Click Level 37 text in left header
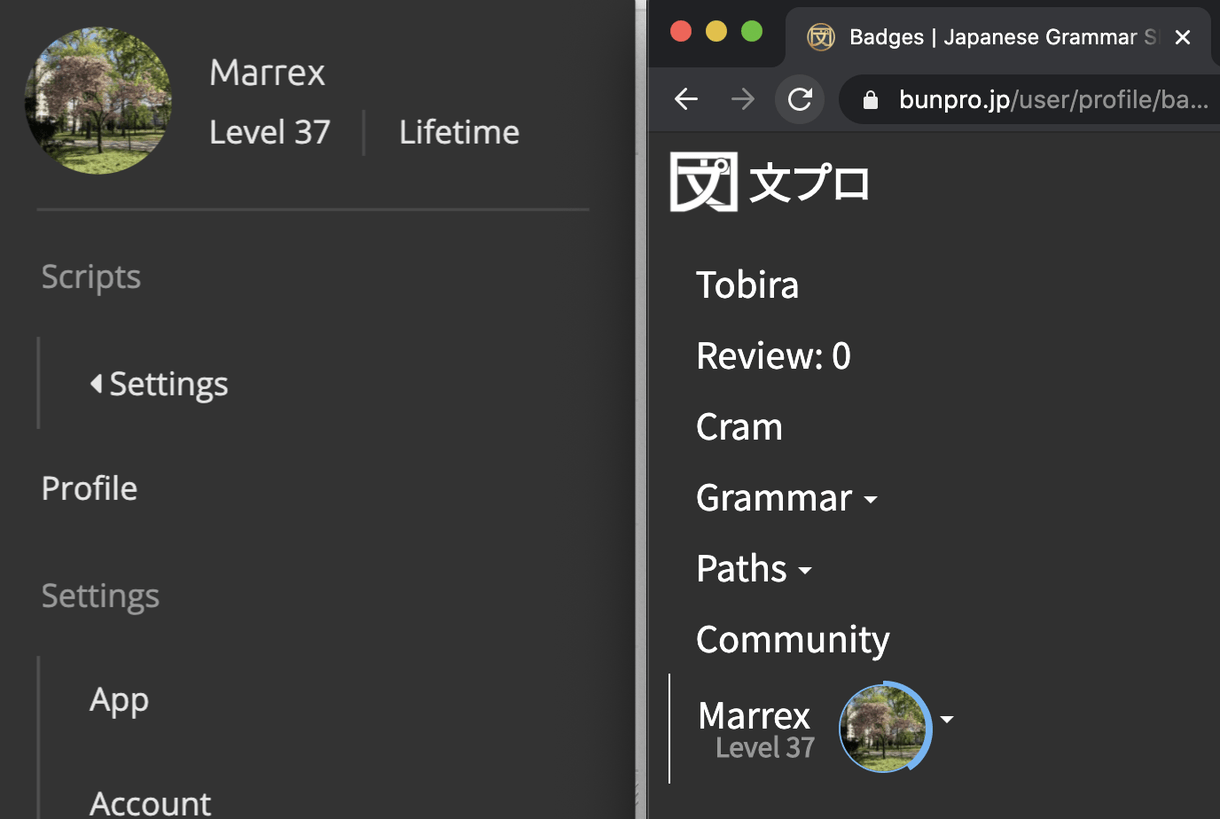1220x819 pixels. point(270,132)
